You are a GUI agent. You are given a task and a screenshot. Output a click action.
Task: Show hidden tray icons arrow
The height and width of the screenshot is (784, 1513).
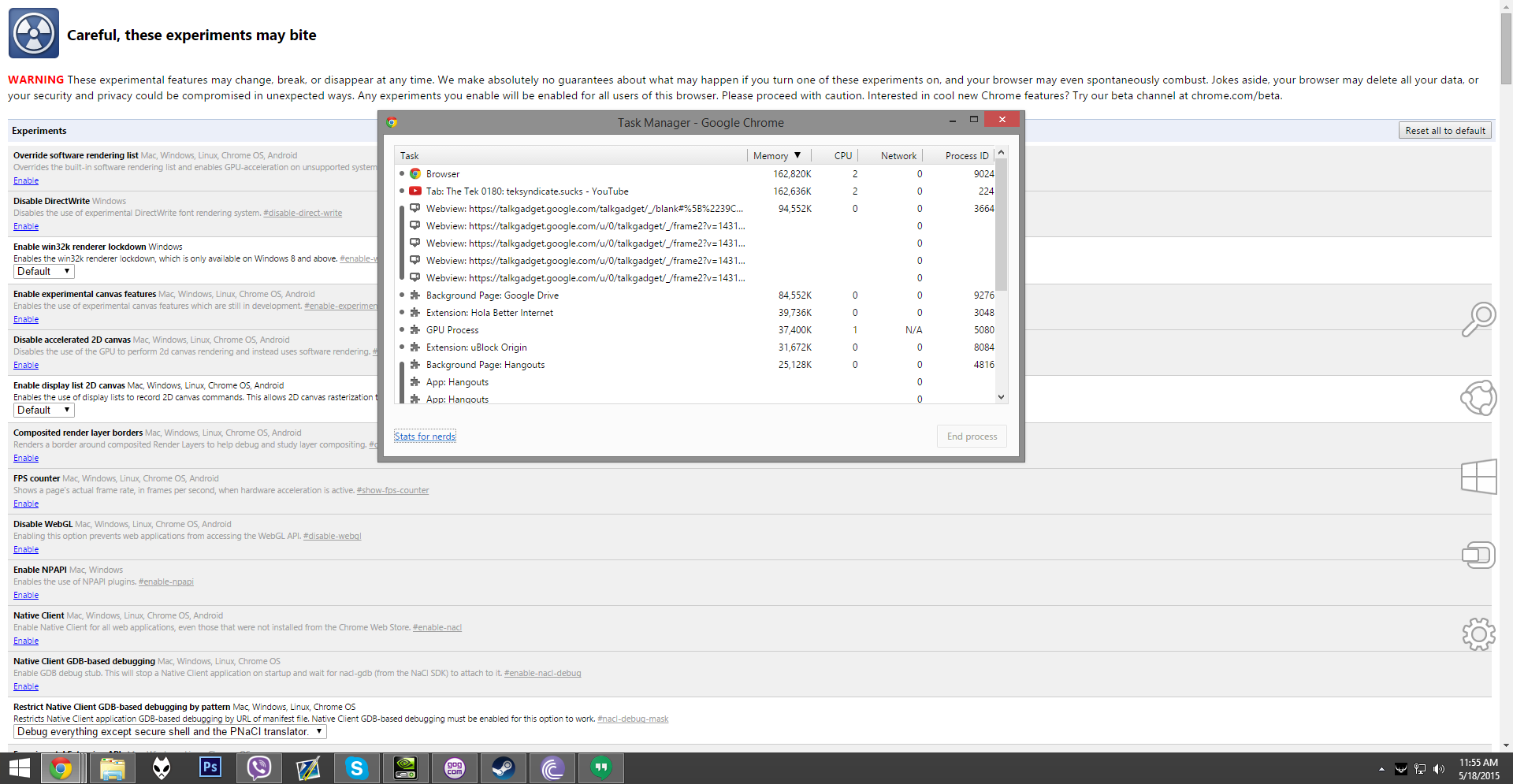(1381, 769)
